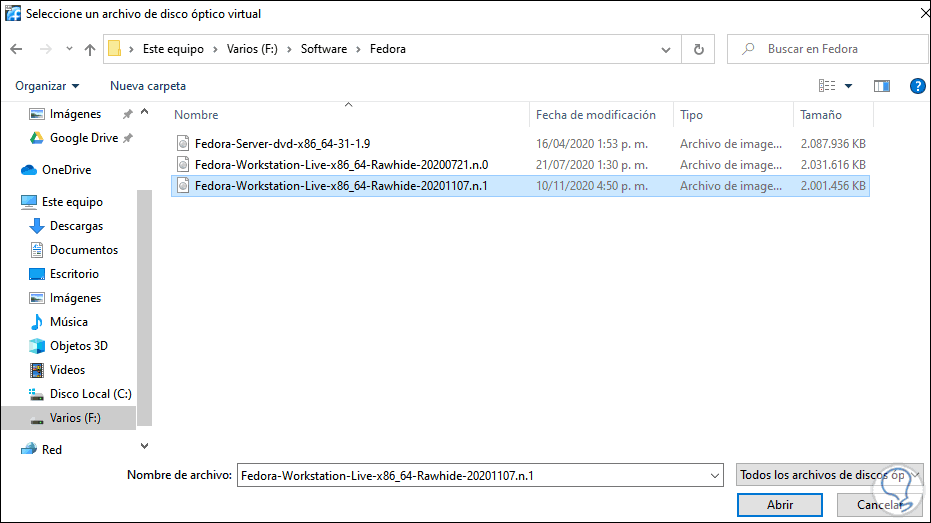Click the Abrir button
This screenshot has height=523, width=931.
780,505
